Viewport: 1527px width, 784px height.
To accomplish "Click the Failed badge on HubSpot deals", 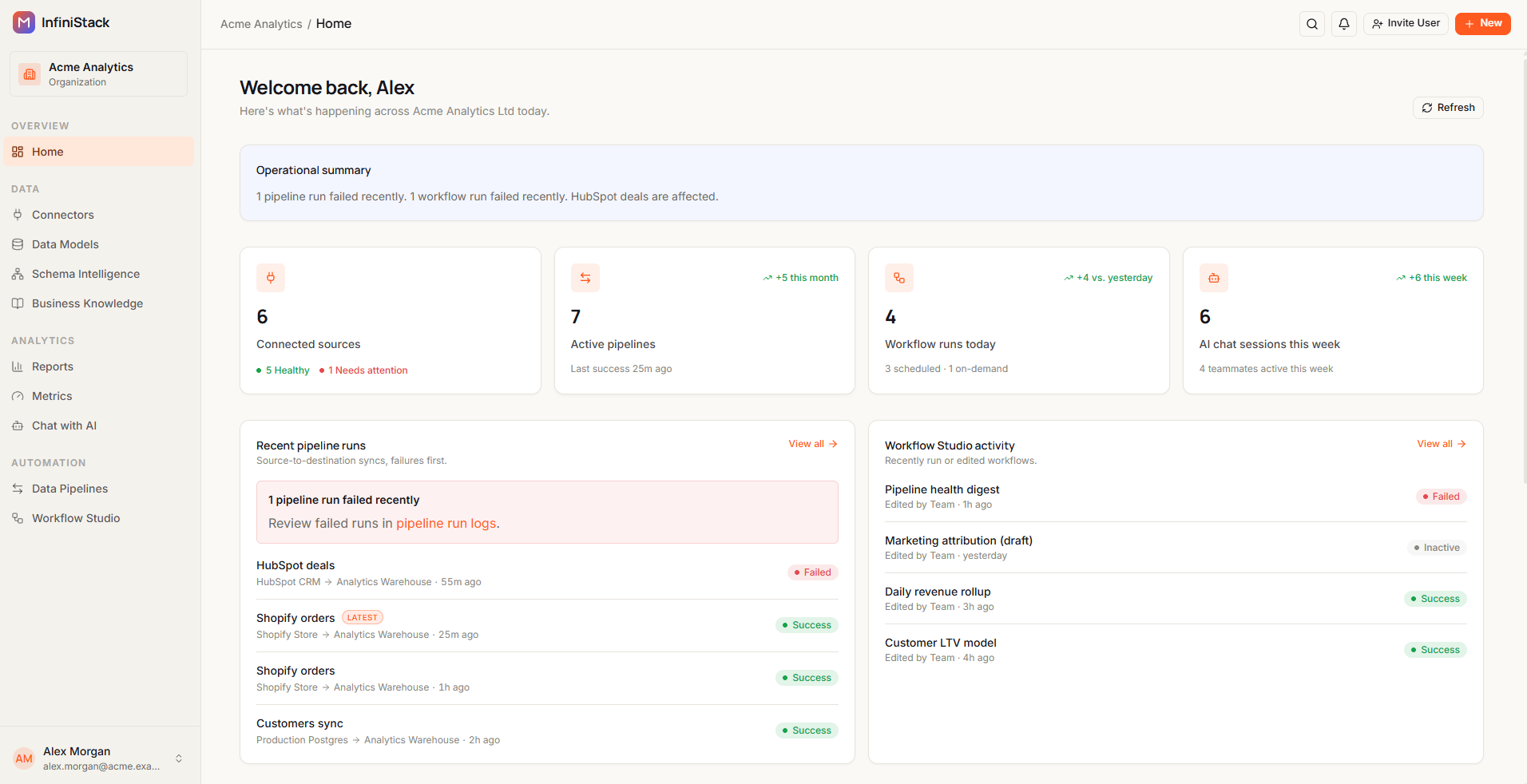I will point(812,572).
